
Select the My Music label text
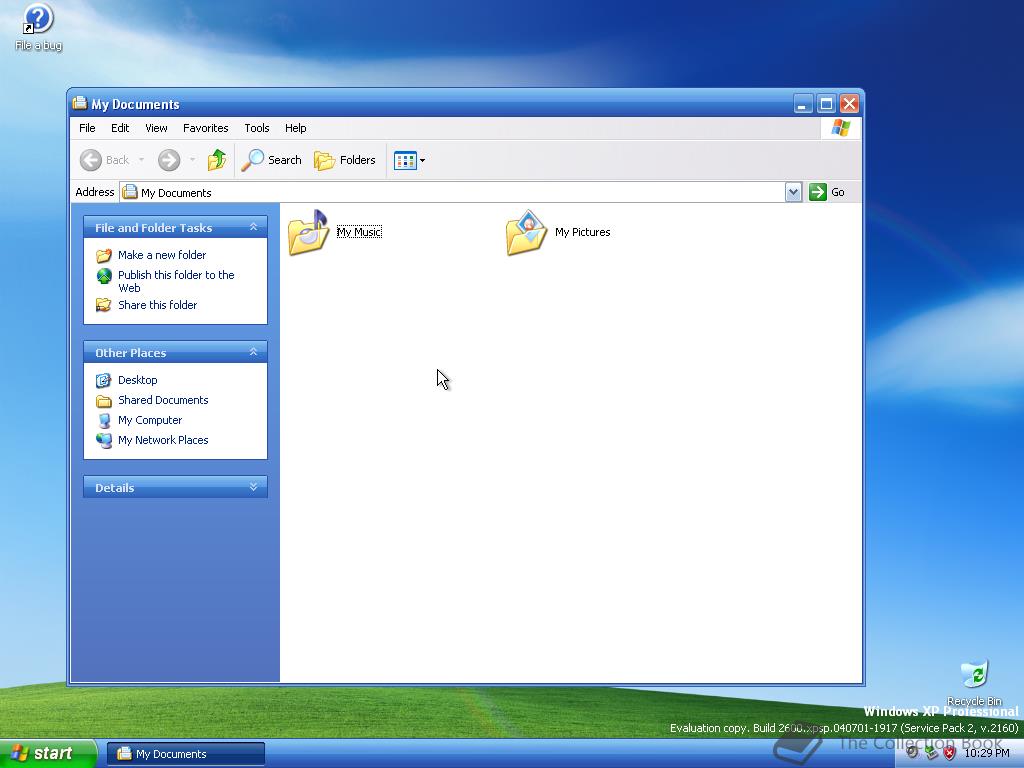click(359, 232)
